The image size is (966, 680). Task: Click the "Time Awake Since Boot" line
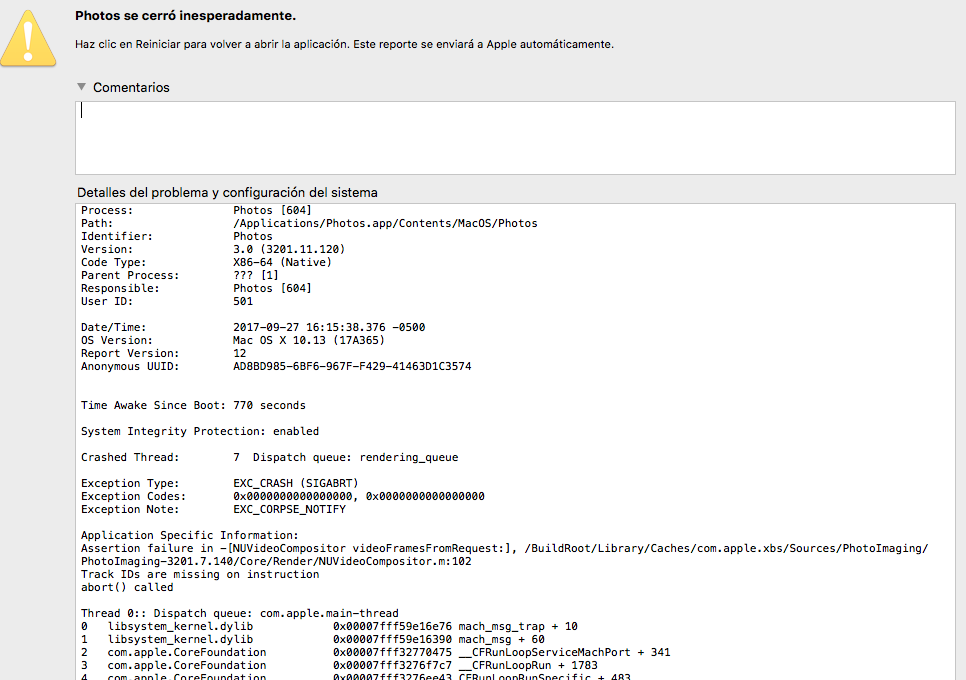pyautogui.click(x=193, y=405)
